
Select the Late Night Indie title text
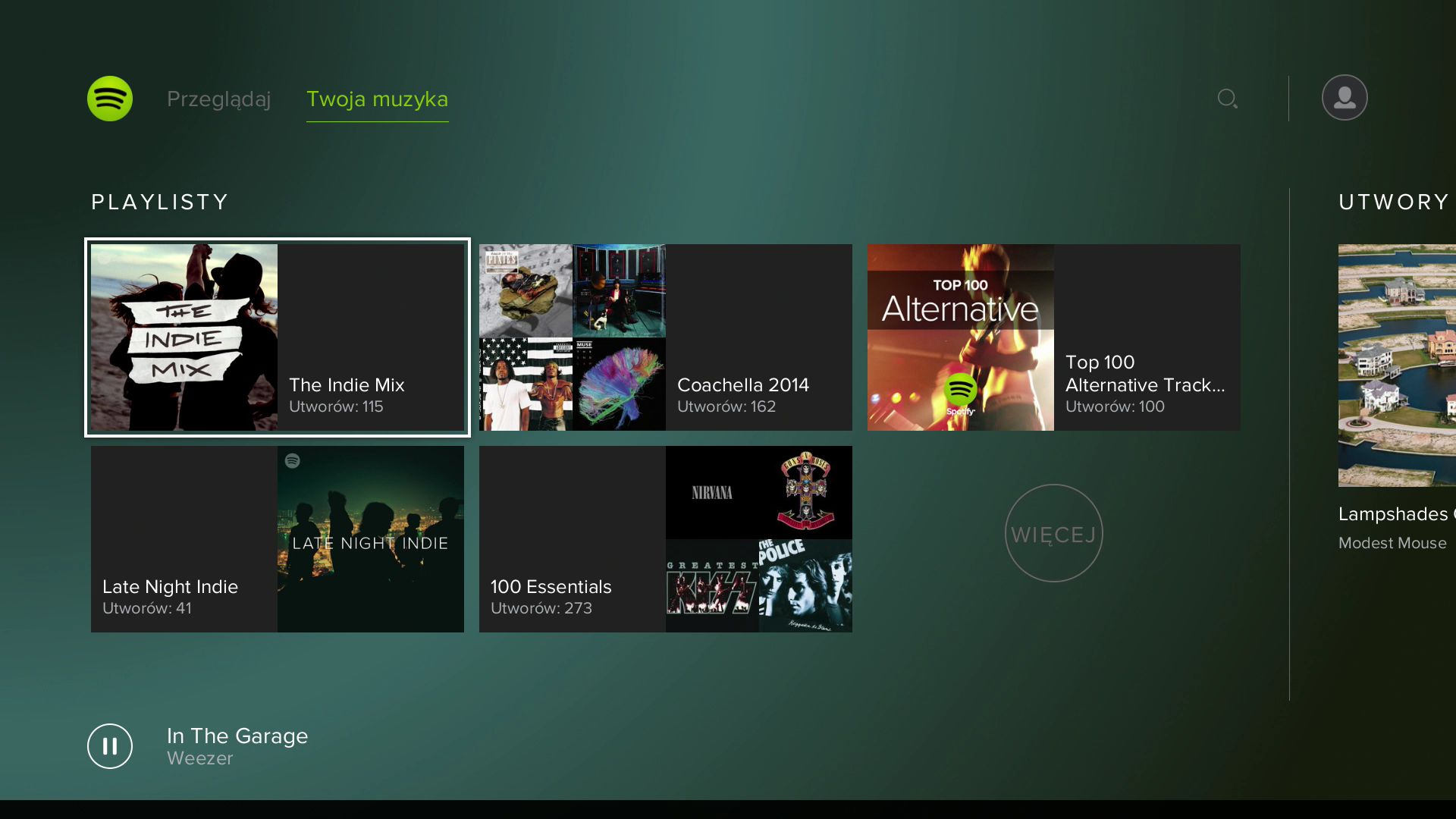pos(170,587)
